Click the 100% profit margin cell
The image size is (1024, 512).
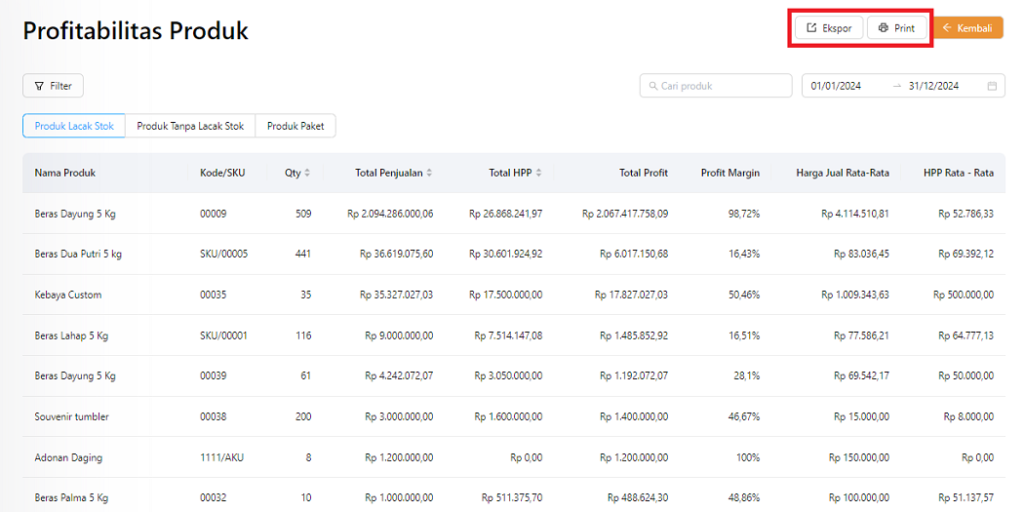pyautogui.click(x=749, y=457)
